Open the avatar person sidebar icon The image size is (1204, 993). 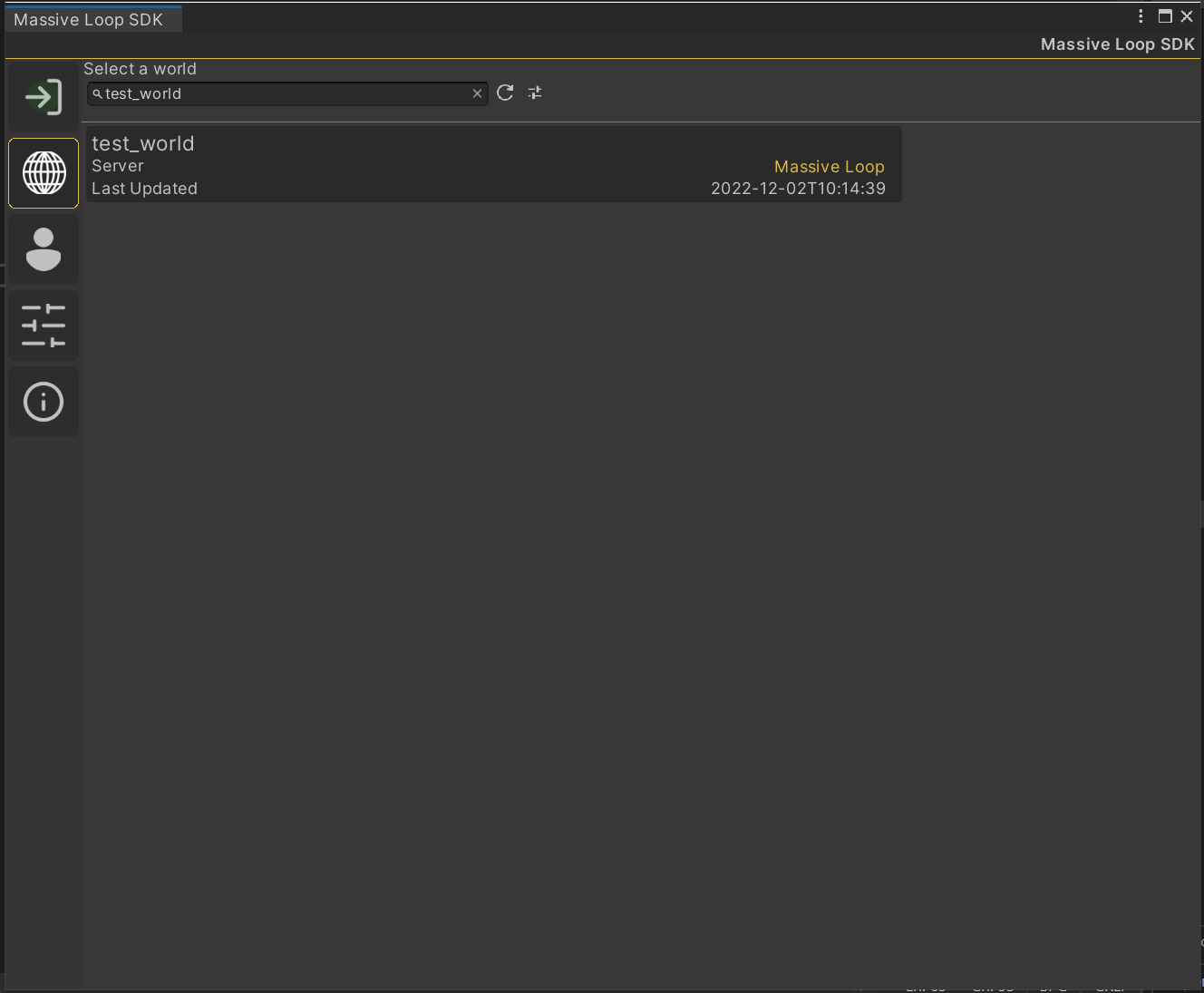(44, 249)
